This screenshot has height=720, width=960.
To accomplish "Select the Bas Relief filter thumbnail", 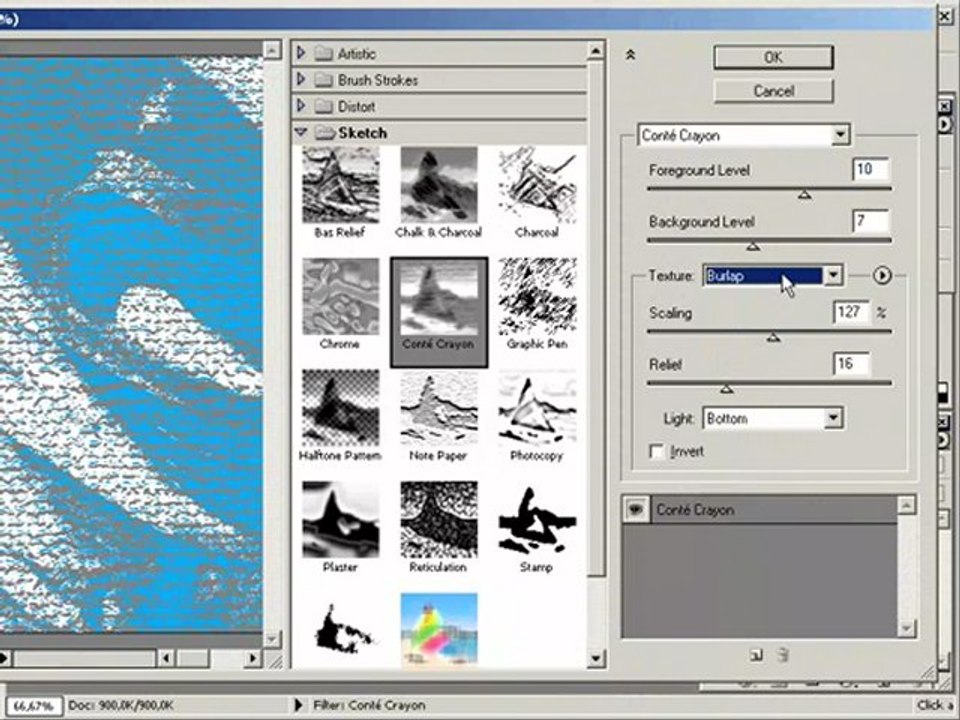I will pos(340,186).
